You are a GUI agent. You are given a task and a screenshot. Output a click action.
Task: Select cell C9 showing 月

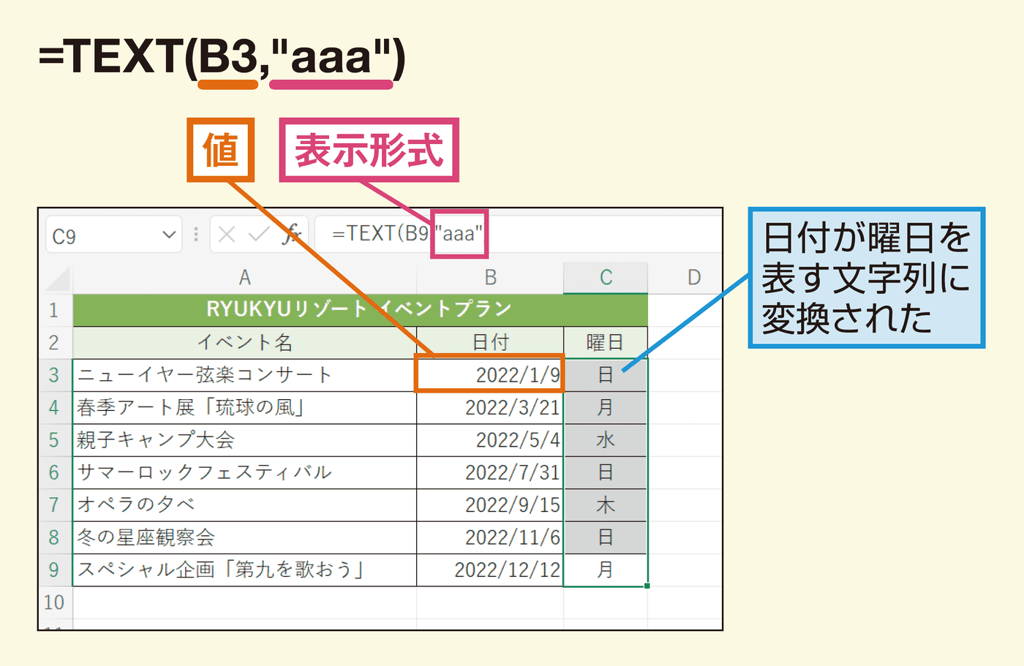pyautogui.click(x=605, y=571)
